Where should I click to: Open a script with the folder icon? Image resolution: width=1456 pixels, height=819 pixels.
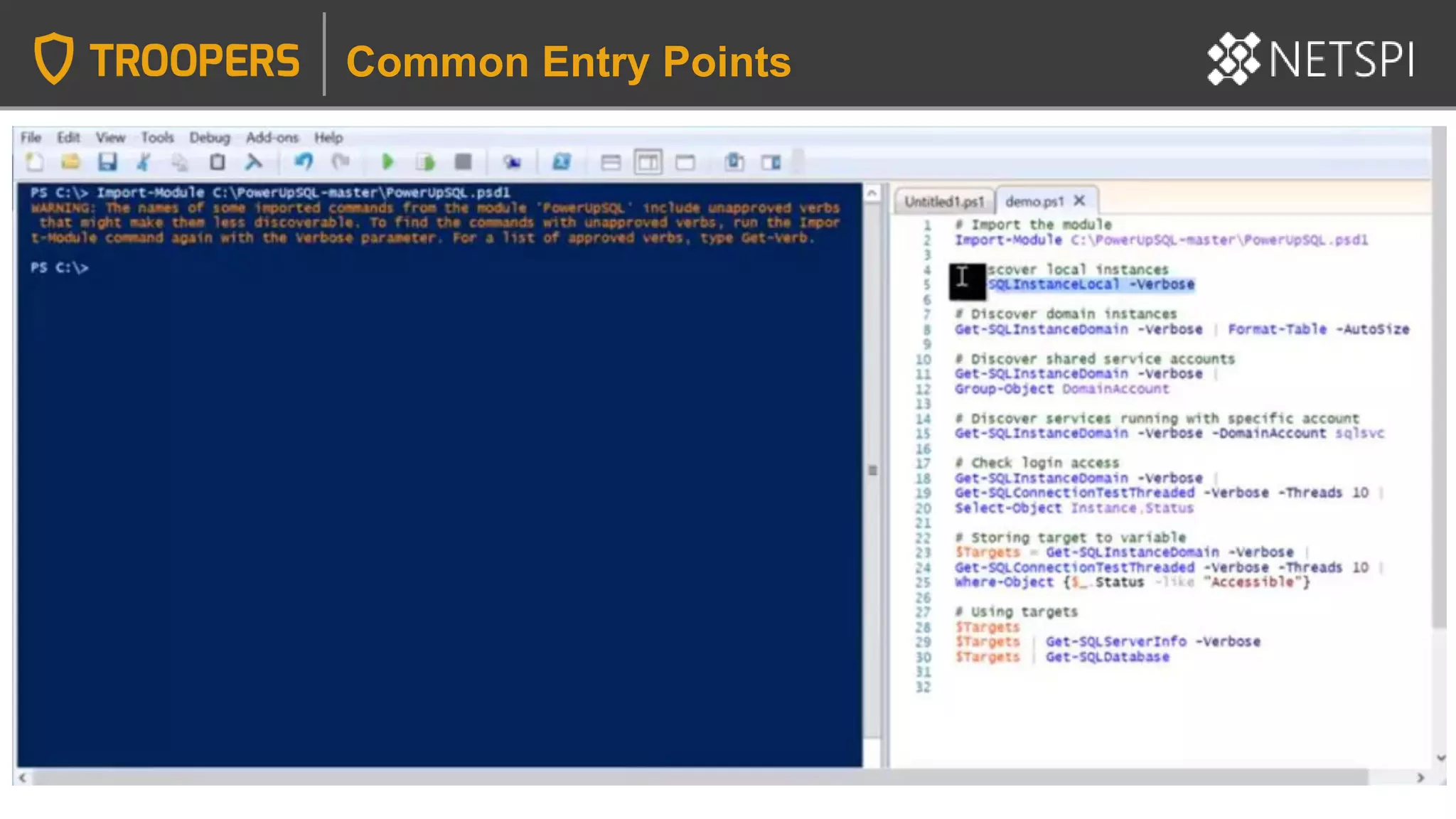point(70,162)
